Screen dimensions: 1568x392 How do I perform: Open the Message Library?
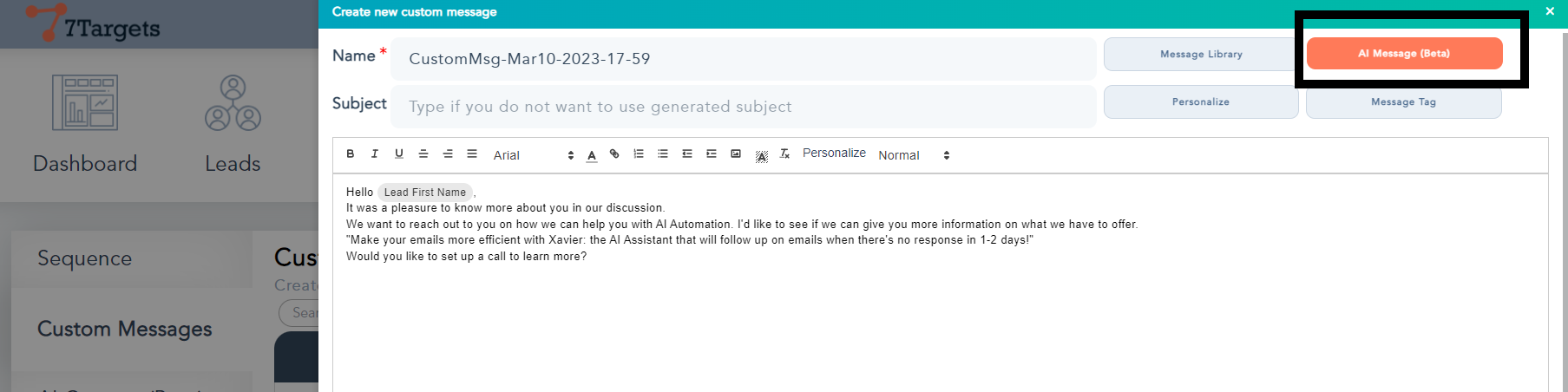[x=1201, y=54]
